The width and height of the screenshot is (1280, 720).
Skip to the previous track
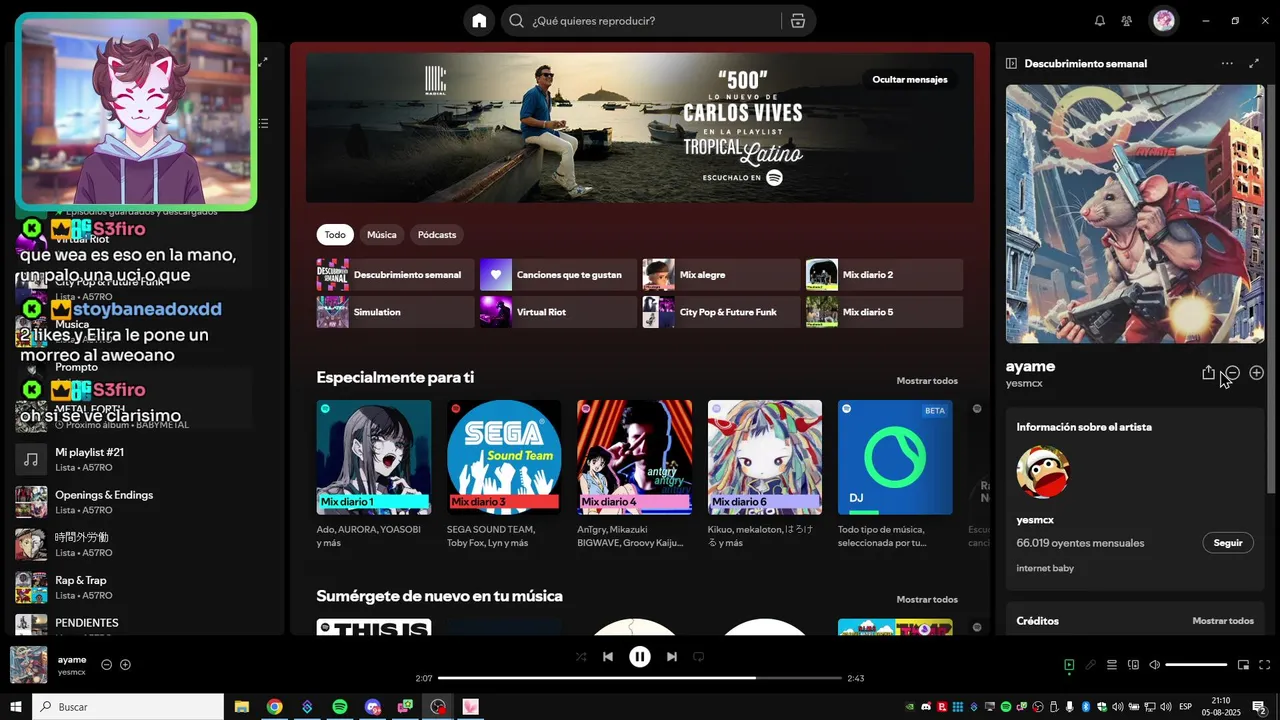pyautogui.click(x=608, y=657)
